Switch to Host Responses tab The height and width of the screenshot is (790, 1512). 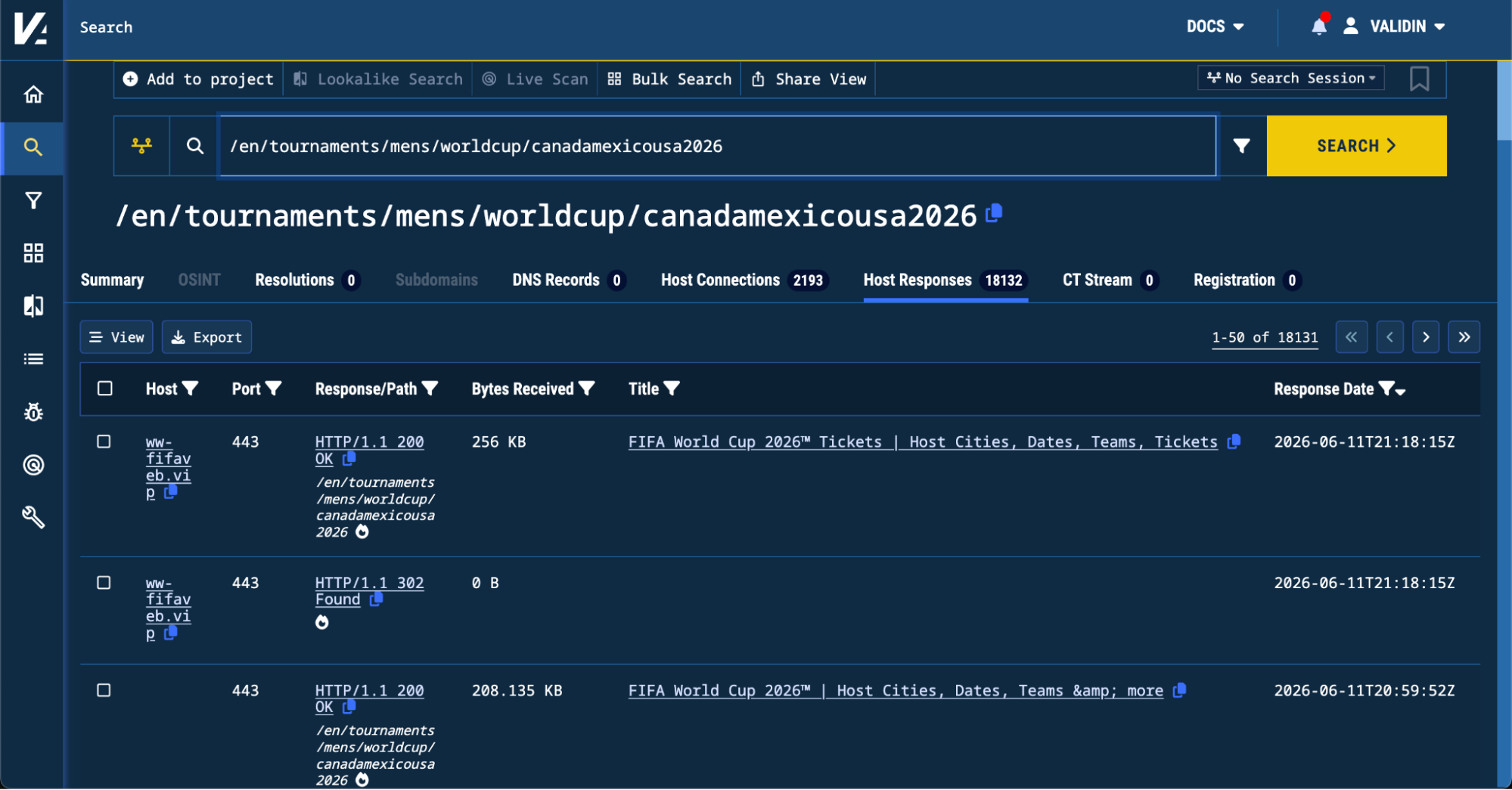tap(945, 280)
